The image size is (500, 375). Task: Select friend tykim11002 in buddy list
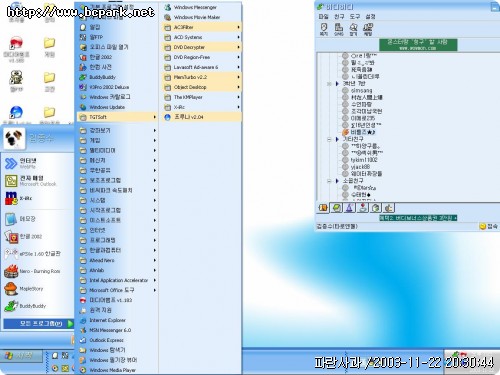click(x=364, y=160)
